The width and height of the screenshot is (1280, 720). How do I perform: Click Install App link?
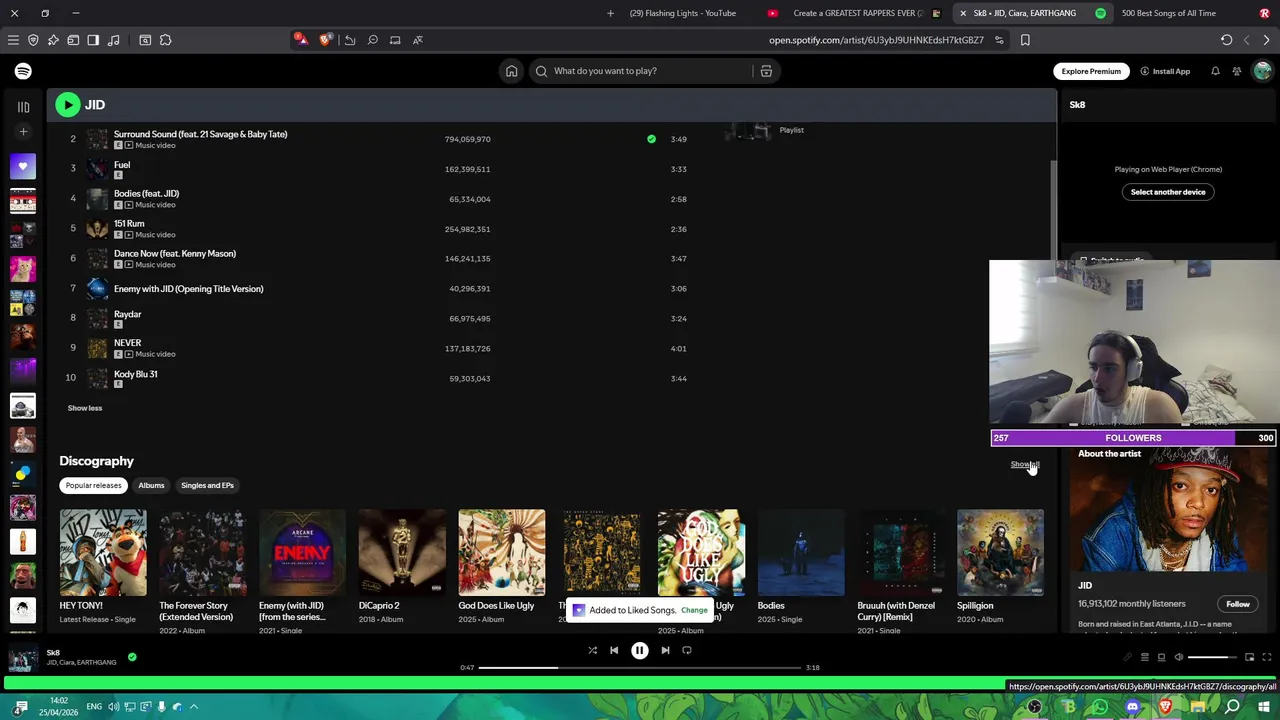1165,71
